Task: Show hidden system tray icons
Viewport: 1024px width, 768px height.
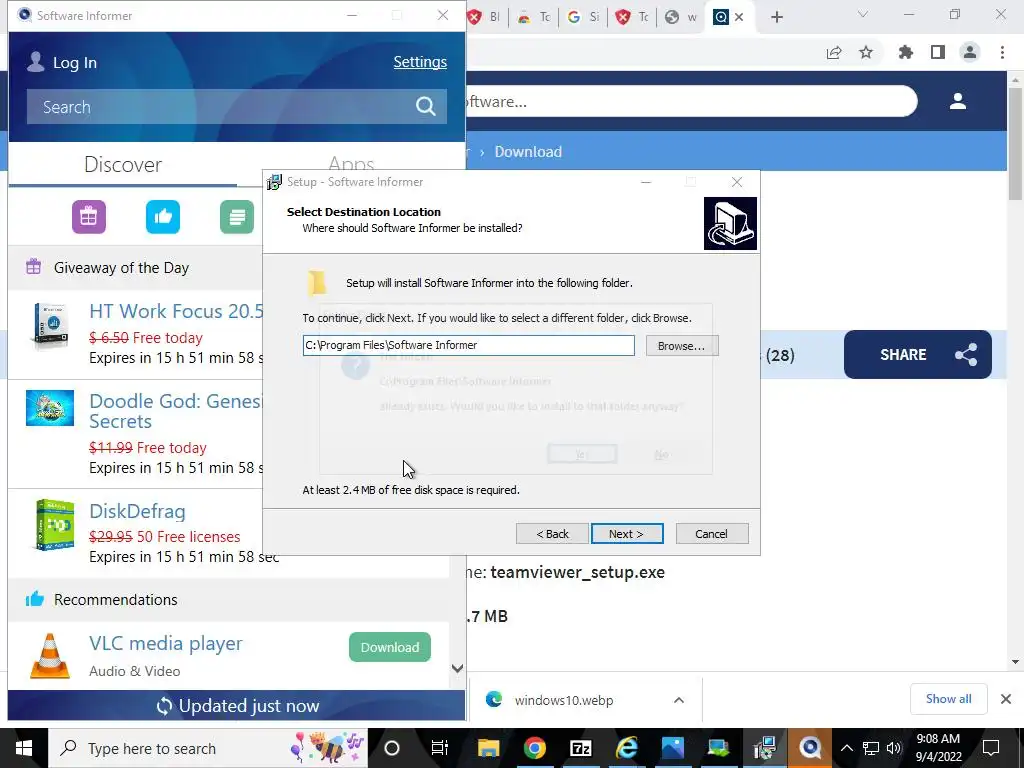Action: [x=846, y=748]
